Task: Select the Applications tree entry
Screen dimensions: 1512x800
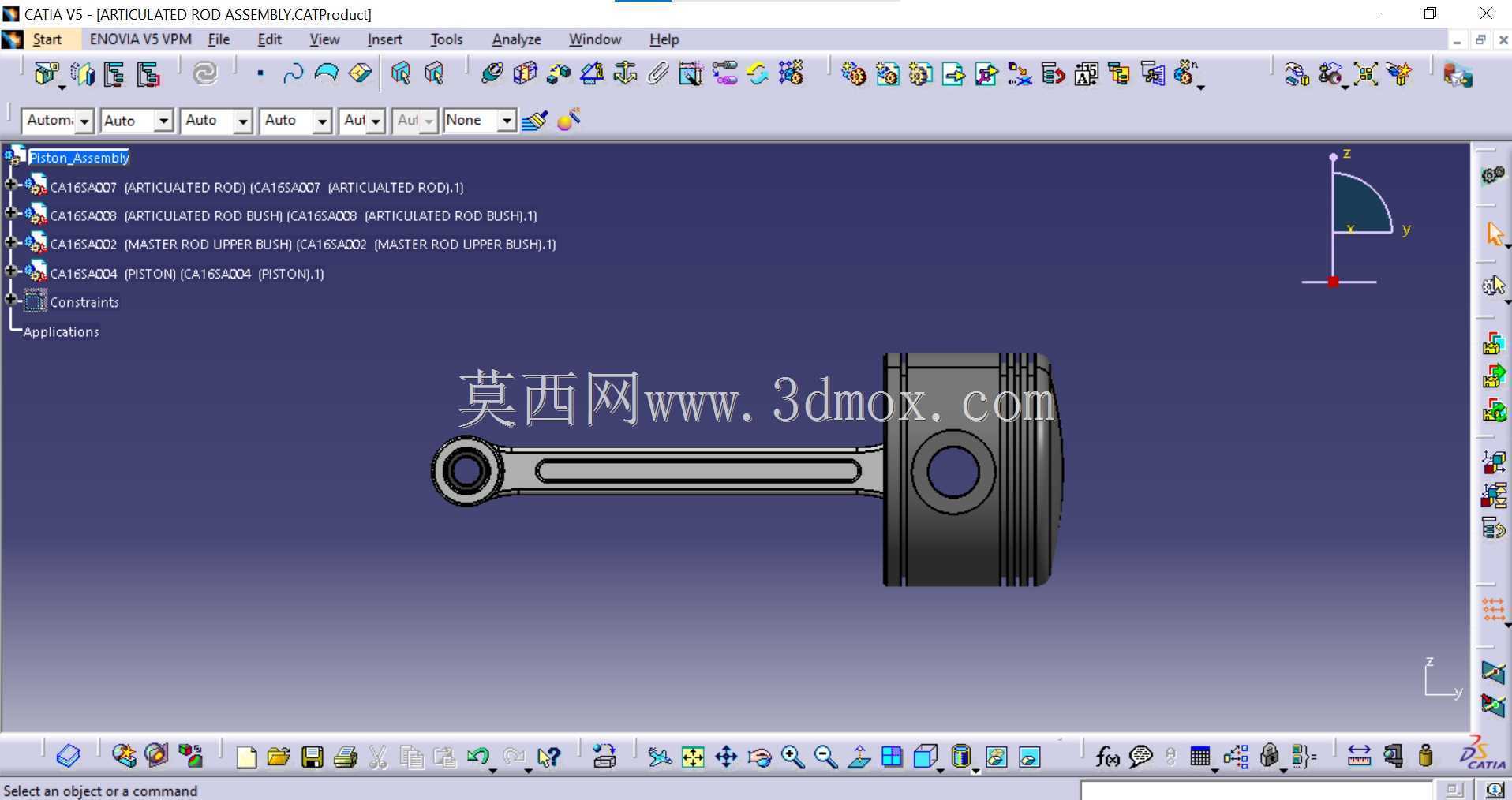Action: pos(61,332)
